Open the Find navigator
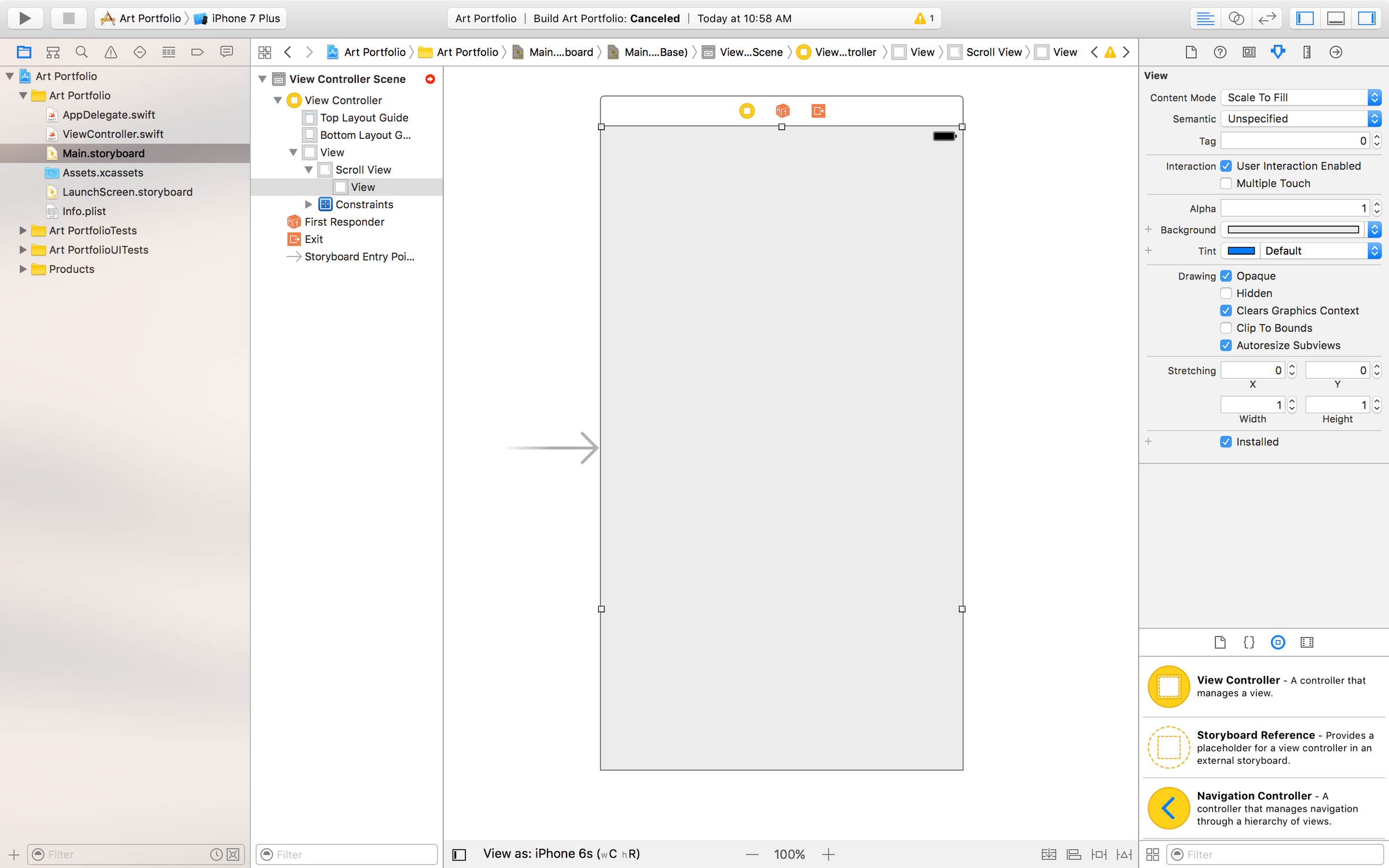This screenshot has height=868, width=1389. 82,52
